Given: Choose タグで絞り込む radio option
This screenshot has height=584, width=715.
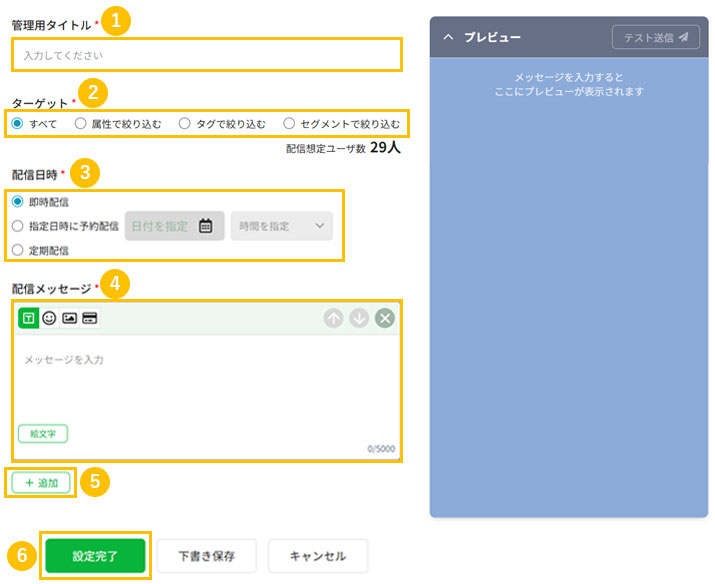Looking at the screenshot, I should [x=184, y=124].
